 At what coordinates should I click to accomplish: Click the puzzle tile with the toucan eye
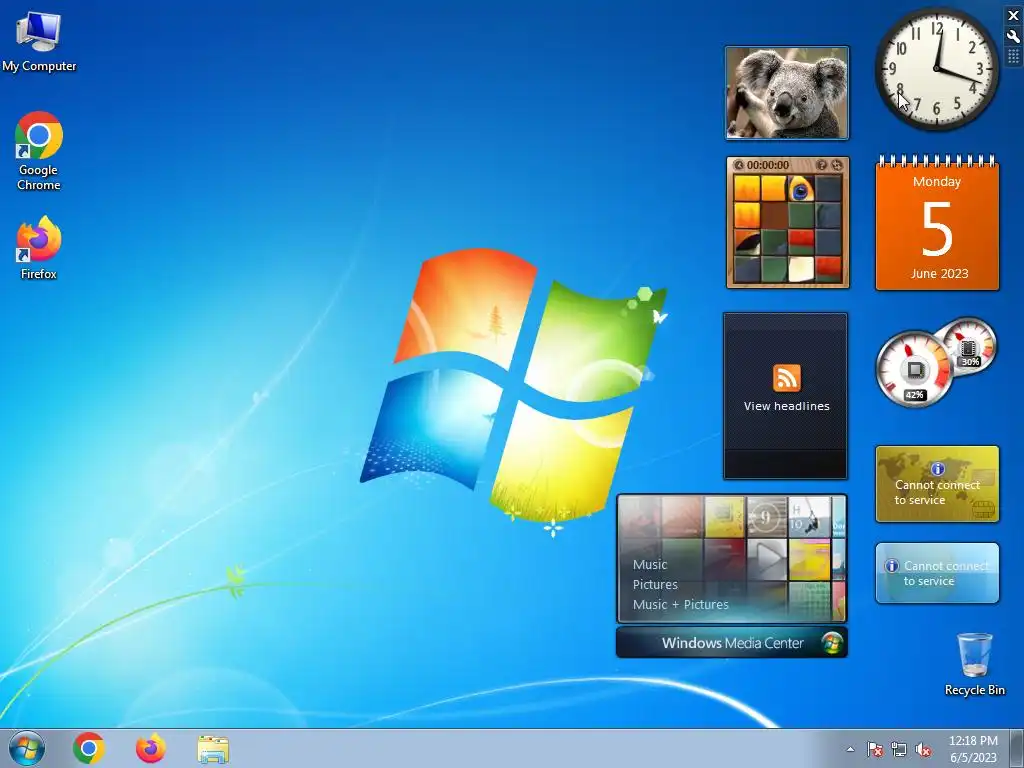[801, 189]
